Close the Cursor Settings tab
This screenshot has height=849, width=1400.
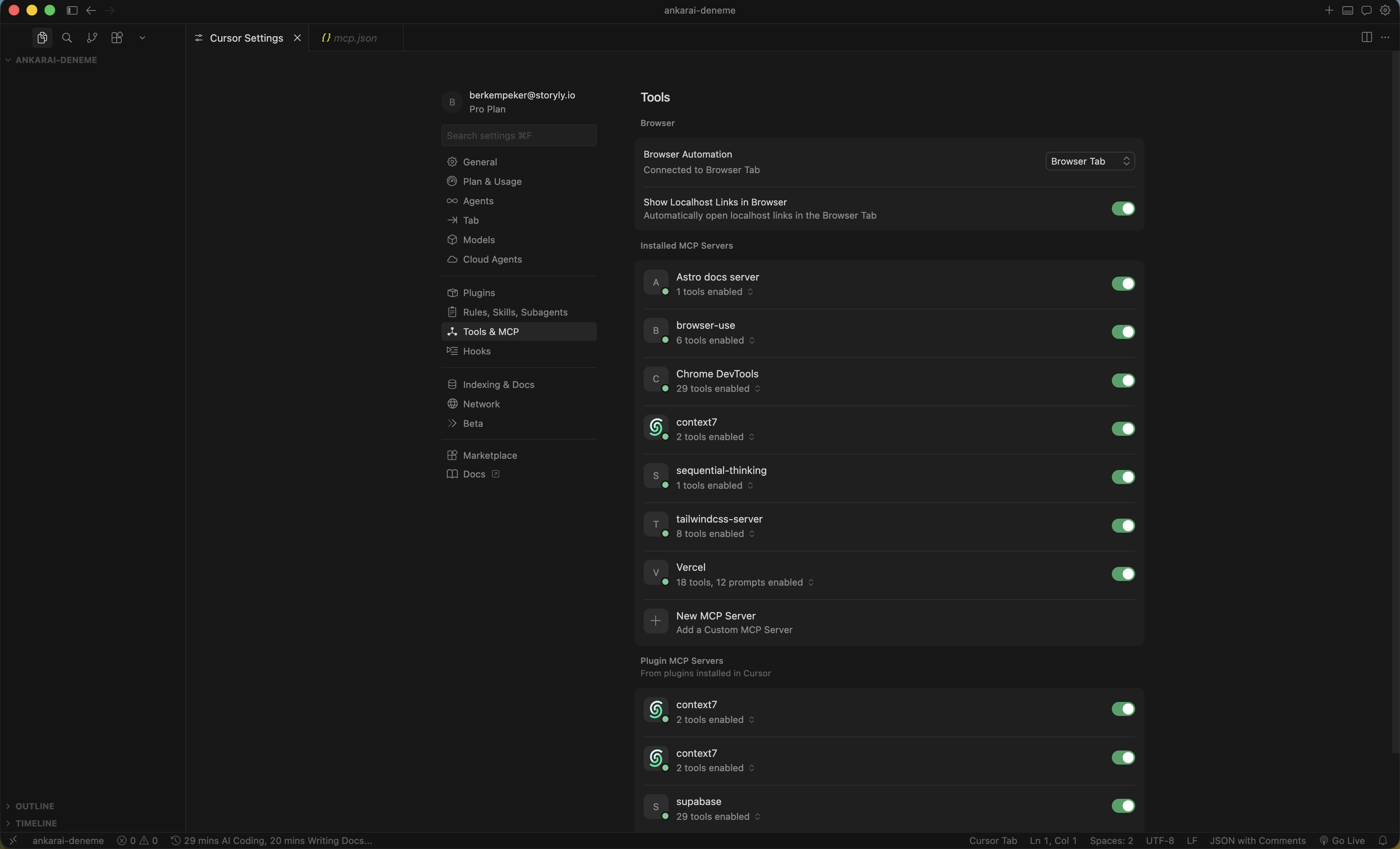297,37
